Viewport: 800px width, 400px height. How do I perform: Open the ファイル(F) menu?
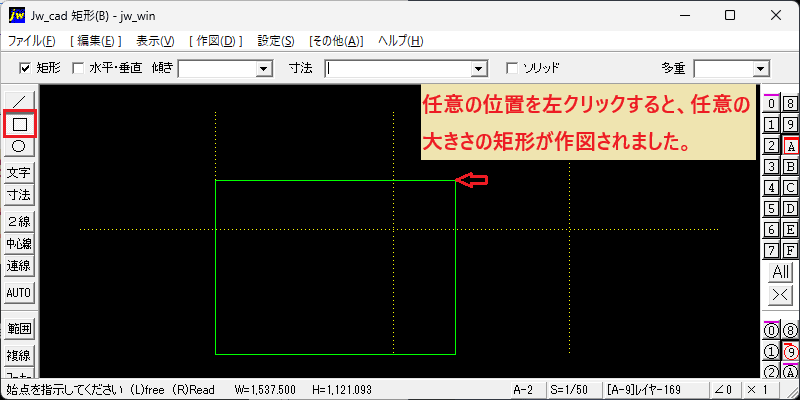pos(31,41)
